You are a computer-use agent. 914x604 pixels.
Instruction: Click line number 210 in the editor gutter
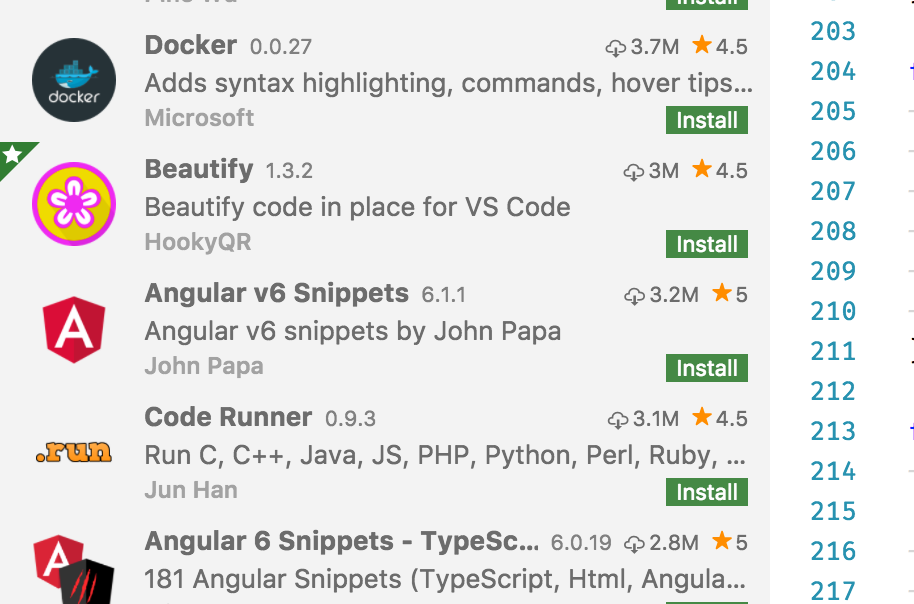(832, 311)
